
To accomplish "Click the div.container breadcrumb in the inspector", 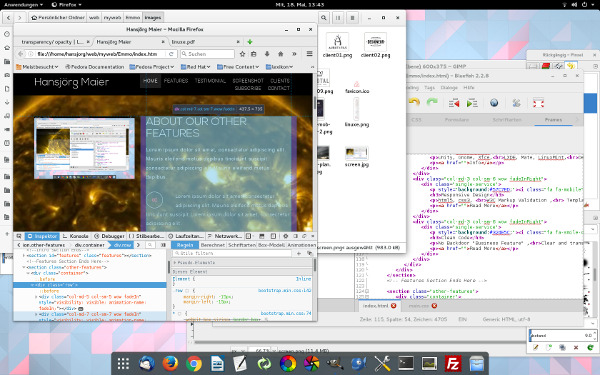I will click(x=90, y=245).
